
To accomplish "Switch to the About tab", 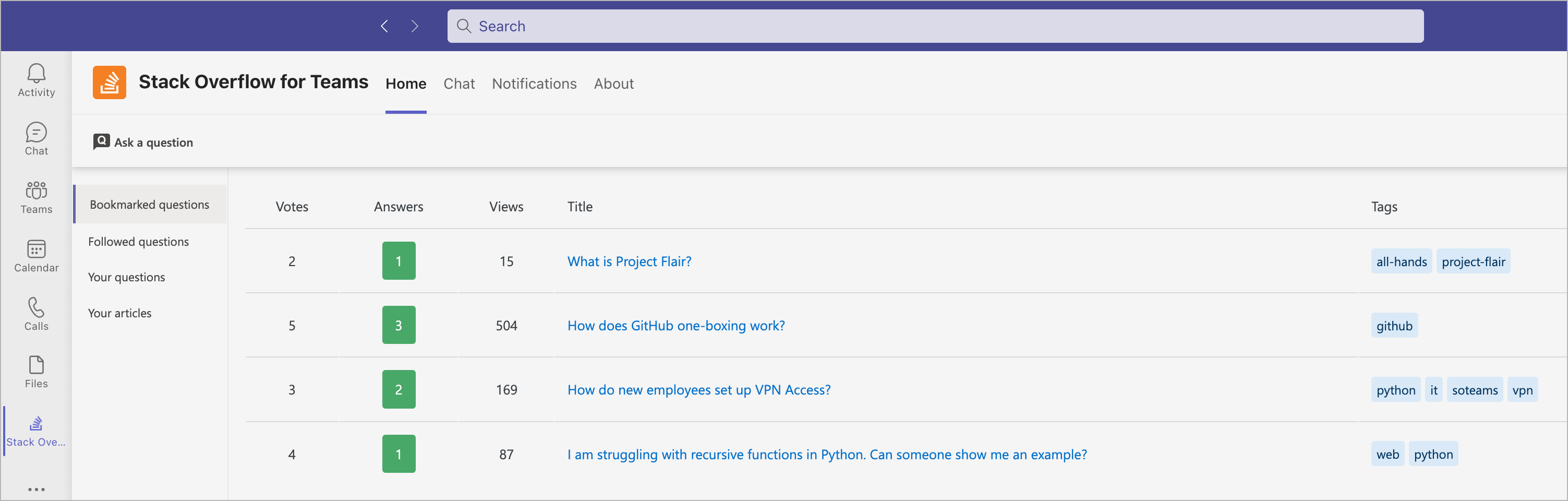I will coord(613,84).
